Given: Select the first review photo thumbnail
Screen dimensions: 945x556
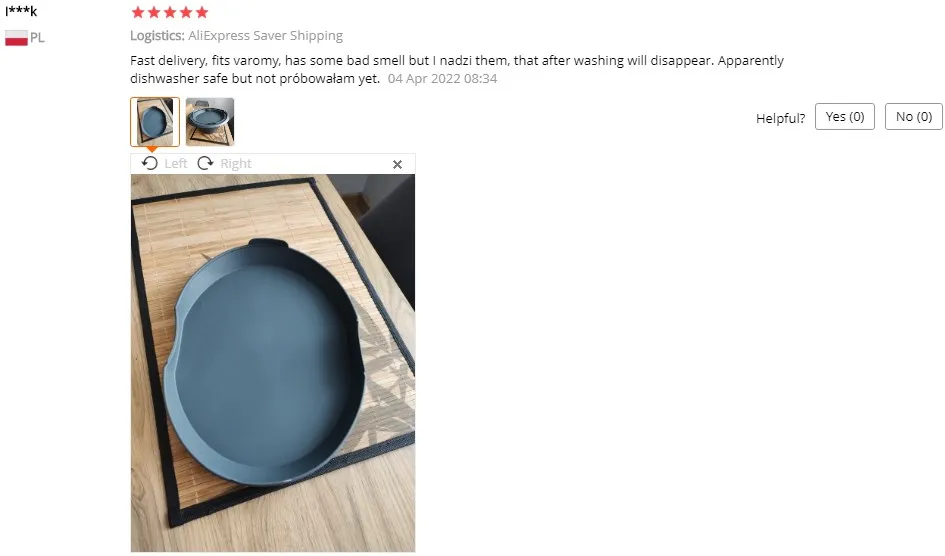Looking at the screenshot, I should click(155, 122).
